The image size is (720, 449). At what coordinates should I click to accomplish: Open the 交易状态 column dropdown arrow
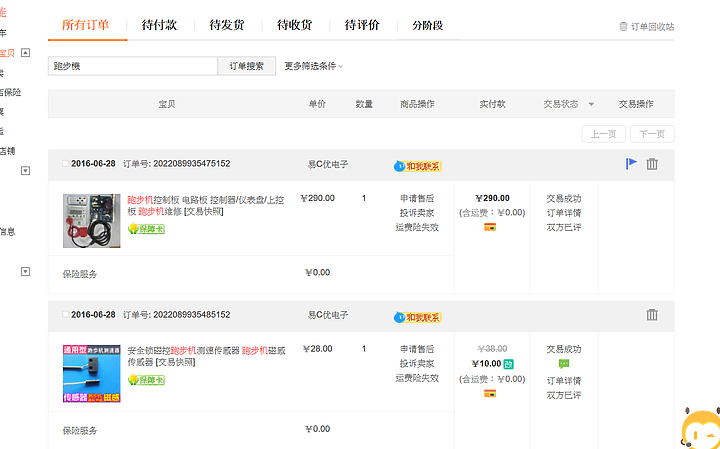tap(591, 104)
